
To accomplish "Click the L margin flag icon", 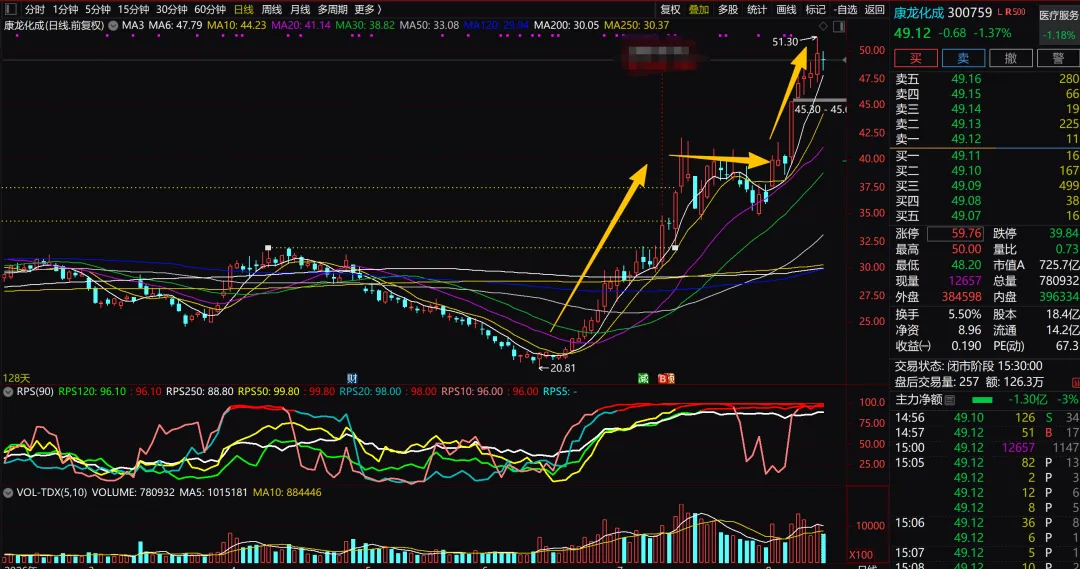I will click(x=1000, y=12).
